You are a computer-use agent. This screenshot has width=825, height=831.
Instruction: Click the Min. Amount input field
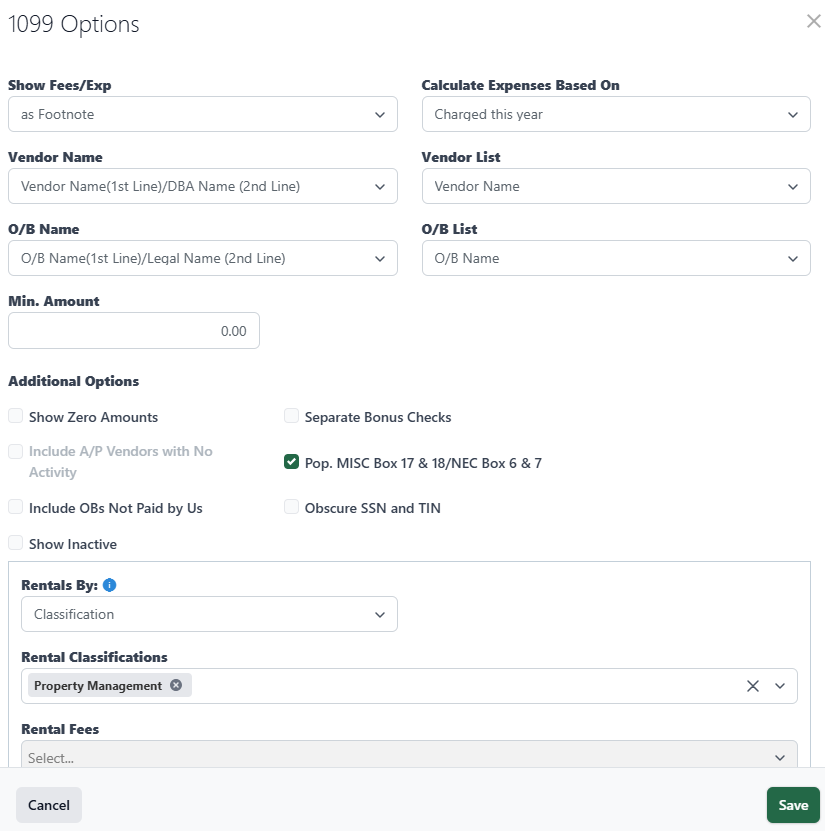[x=134, y=331]
